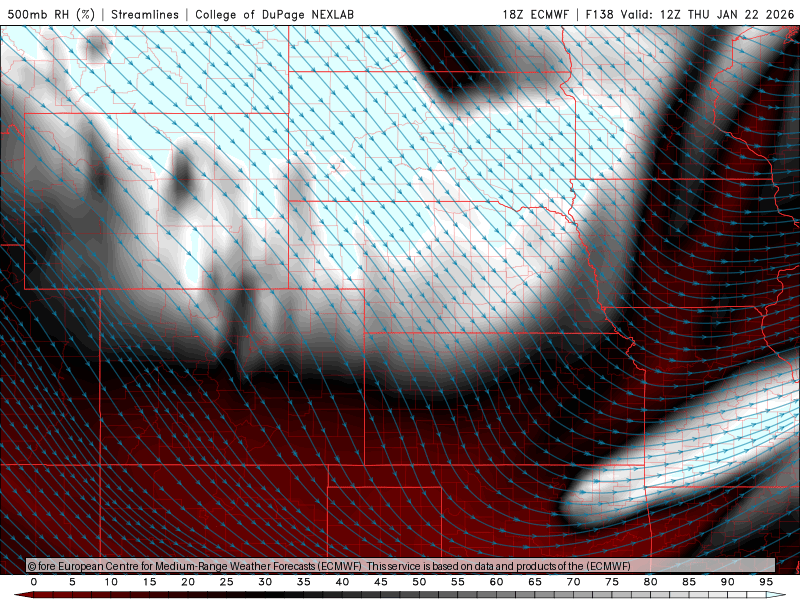Viewport: 800px width, 600px height.
Task: Click the "500mb RH (%)" title text
Action: [51, 14]
